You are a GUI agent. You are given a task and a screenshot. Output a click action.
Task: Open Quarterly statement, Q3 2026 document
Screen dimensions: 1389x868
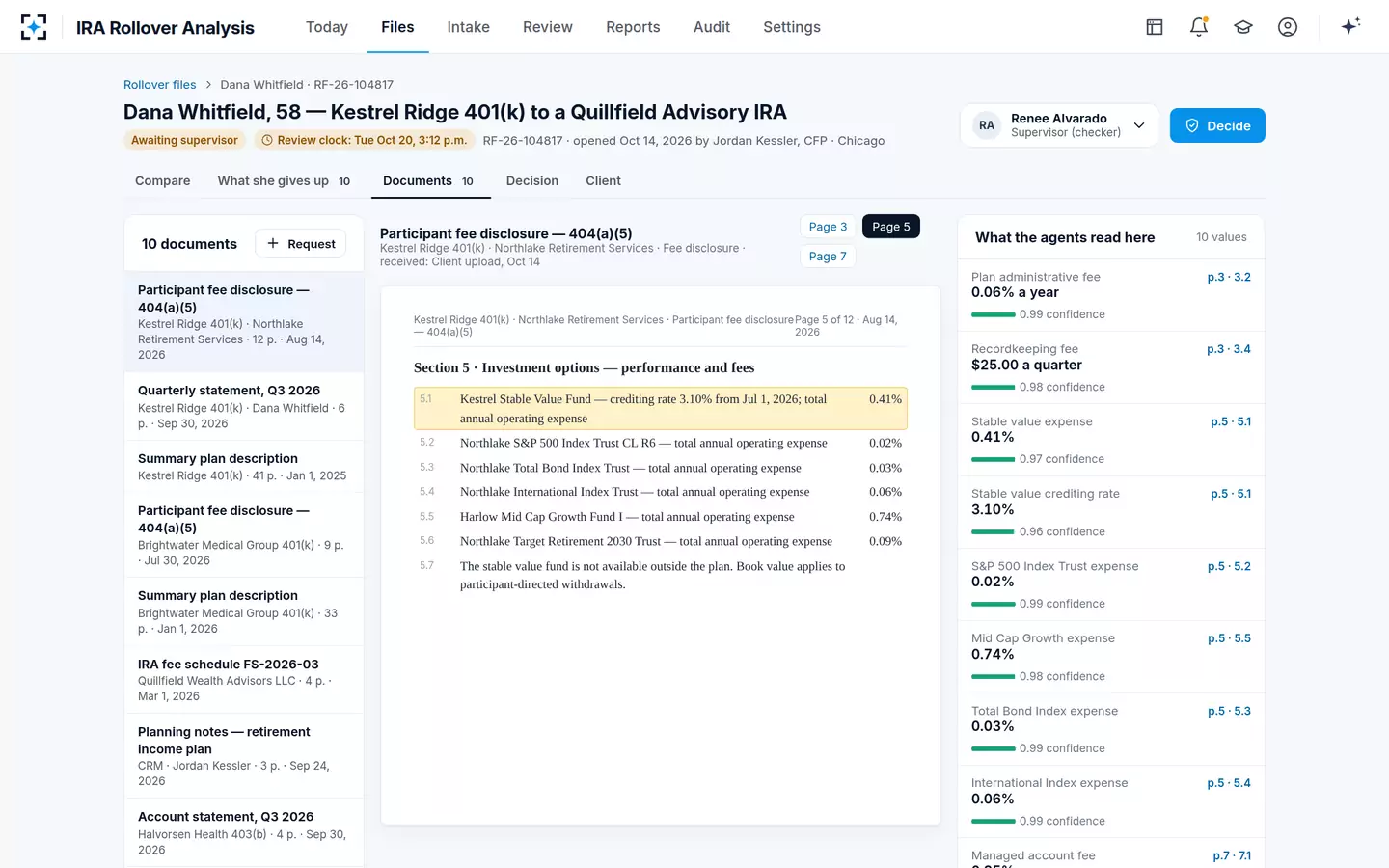pyautogui.click(x=244, y=407)
